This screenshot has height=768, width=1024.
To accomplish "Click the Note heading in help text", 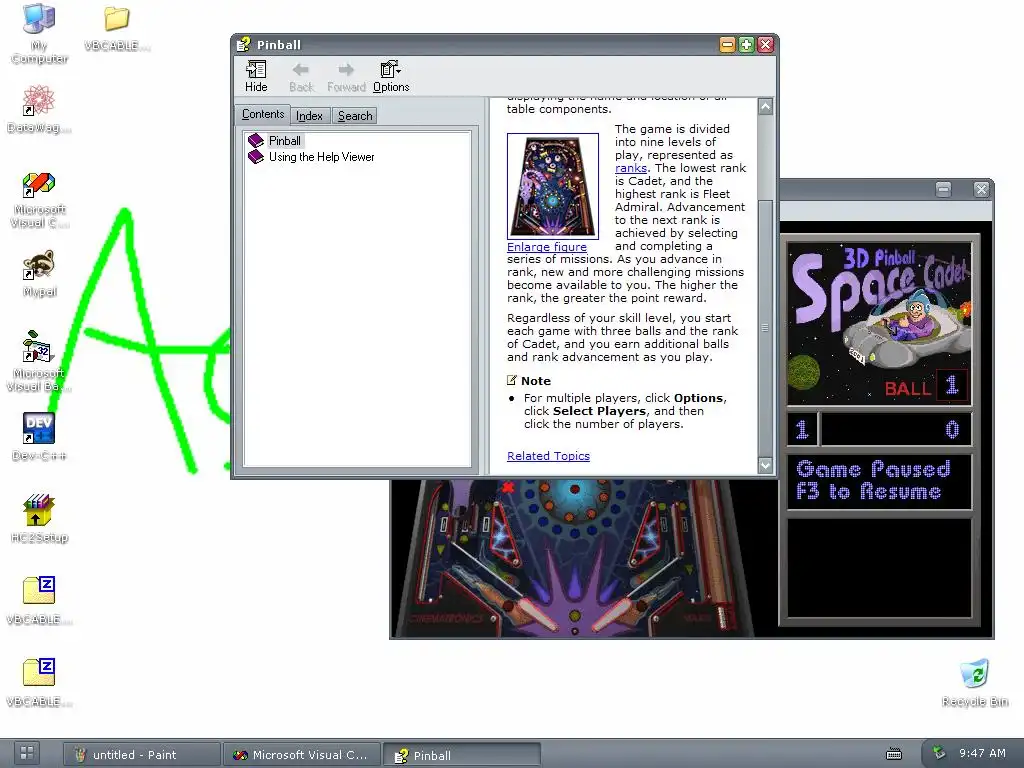I will click(536, 381).
